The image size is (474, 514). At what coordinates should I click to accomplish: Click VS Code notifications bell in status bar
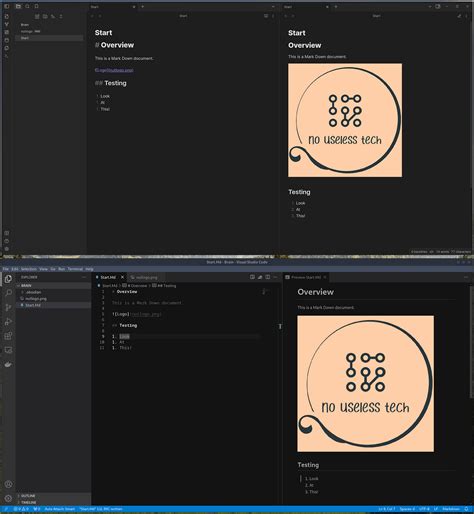point(466,509)
